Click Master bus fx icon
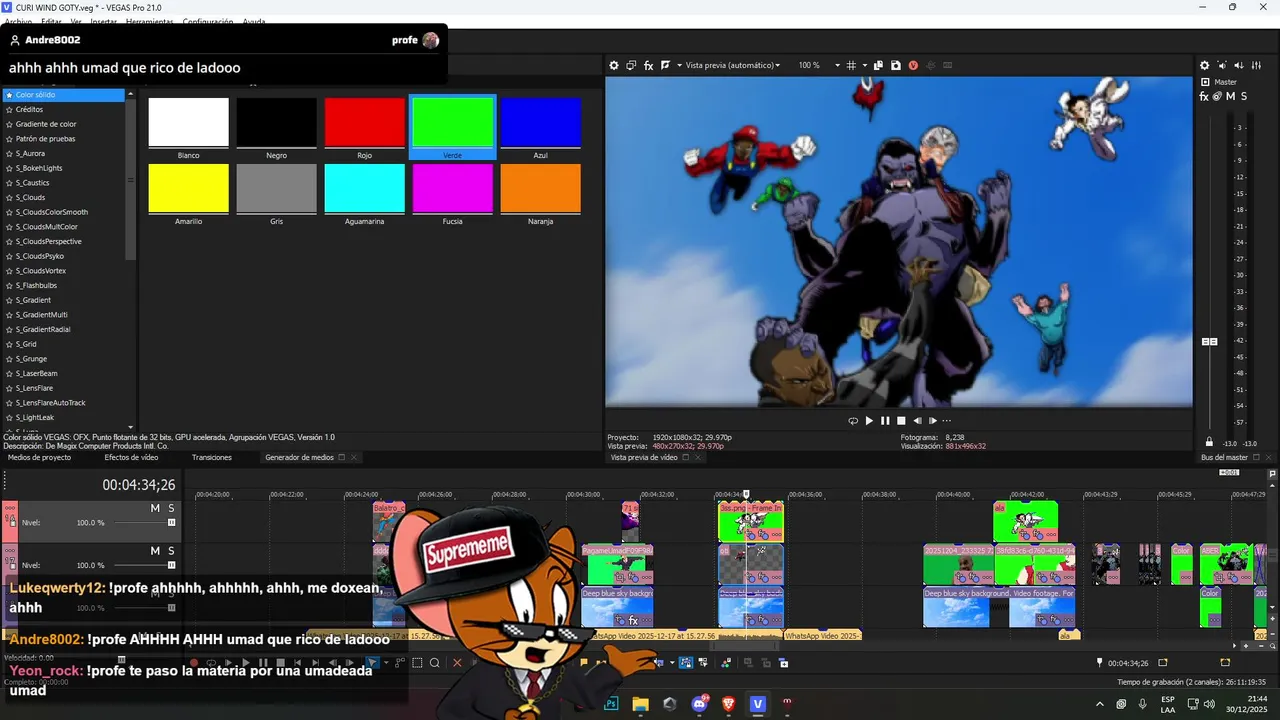 [x=1204, y=96]
